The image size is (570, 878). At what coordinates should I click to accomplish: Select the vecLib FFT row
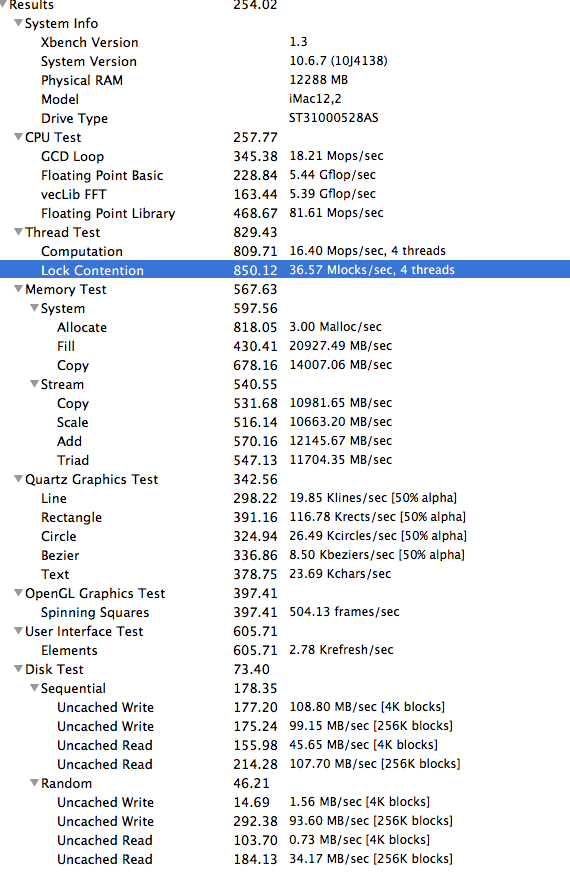(285, 194)
